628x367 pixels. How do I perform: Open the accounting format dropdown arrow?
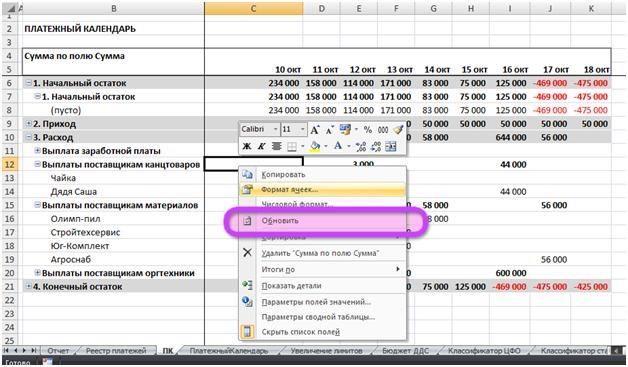pos(356,129)
